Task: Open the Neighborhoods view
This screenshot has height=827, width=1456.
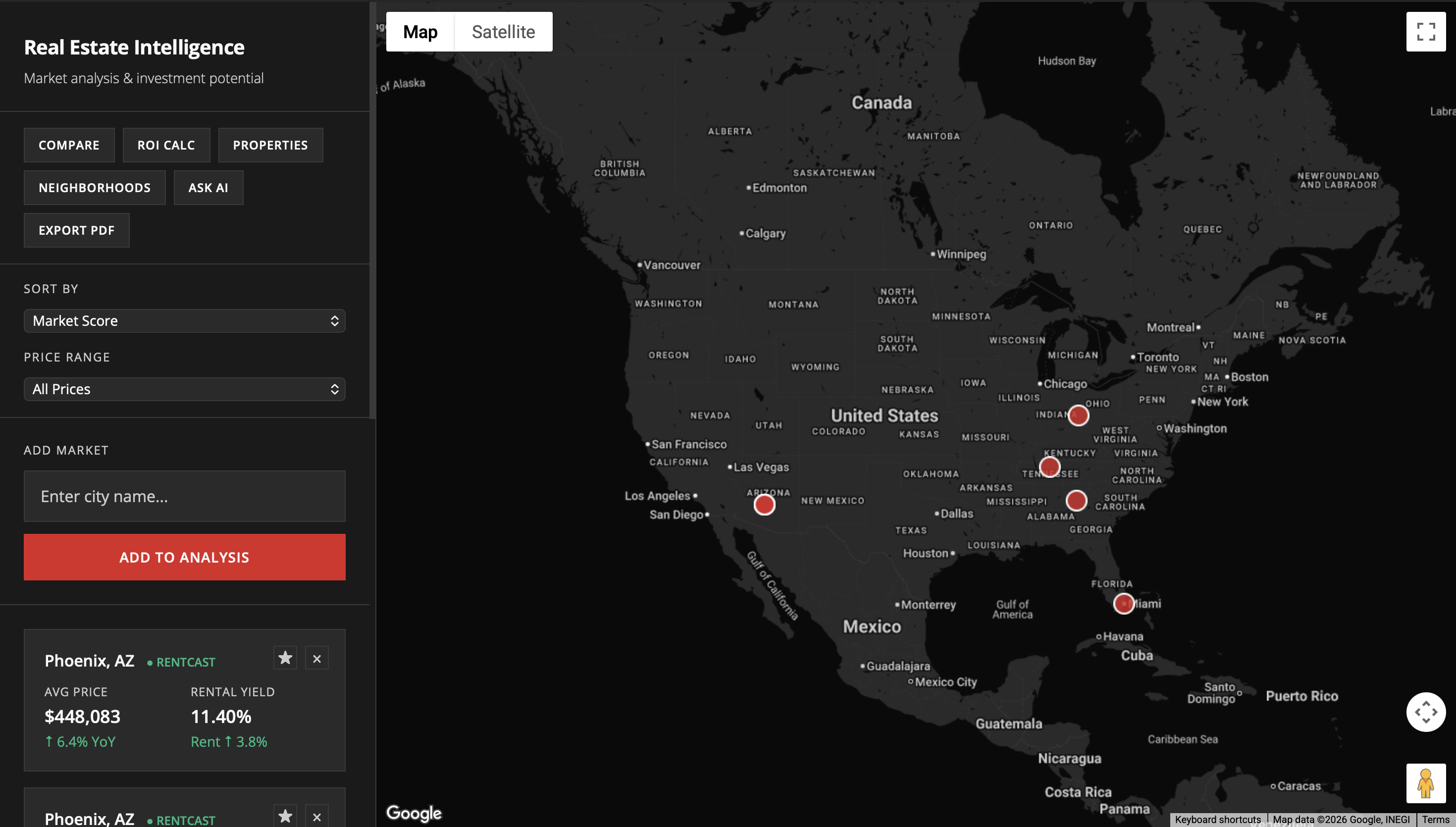Action: (95, 188)
